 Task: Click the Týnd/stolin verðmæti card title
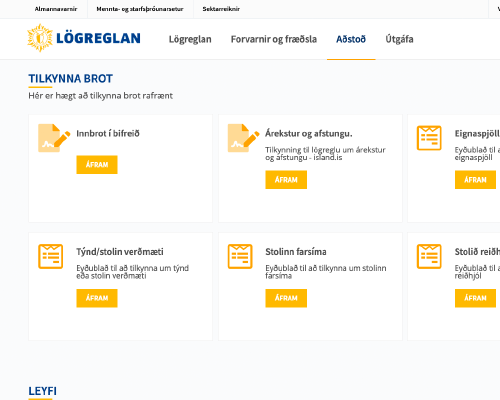click(x=120, y=252)
